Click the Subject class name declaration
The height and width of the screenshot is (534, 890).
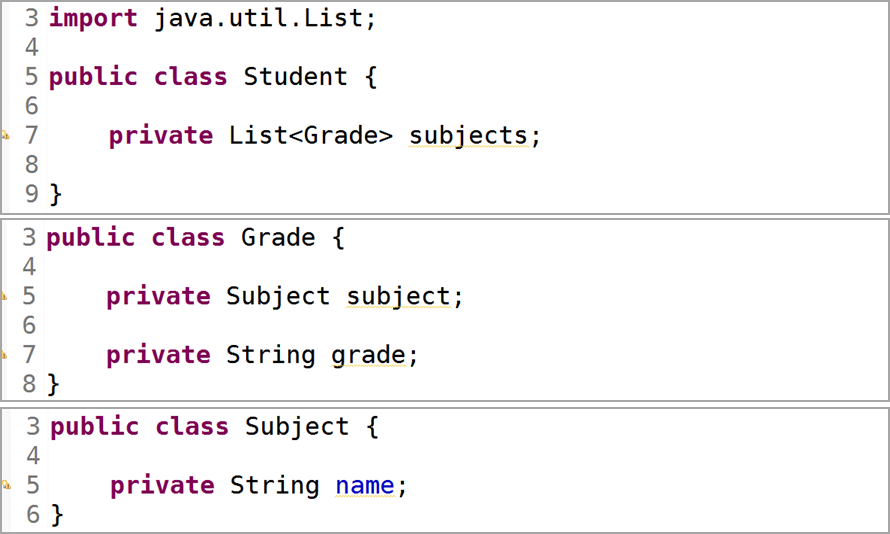point(297,427)
